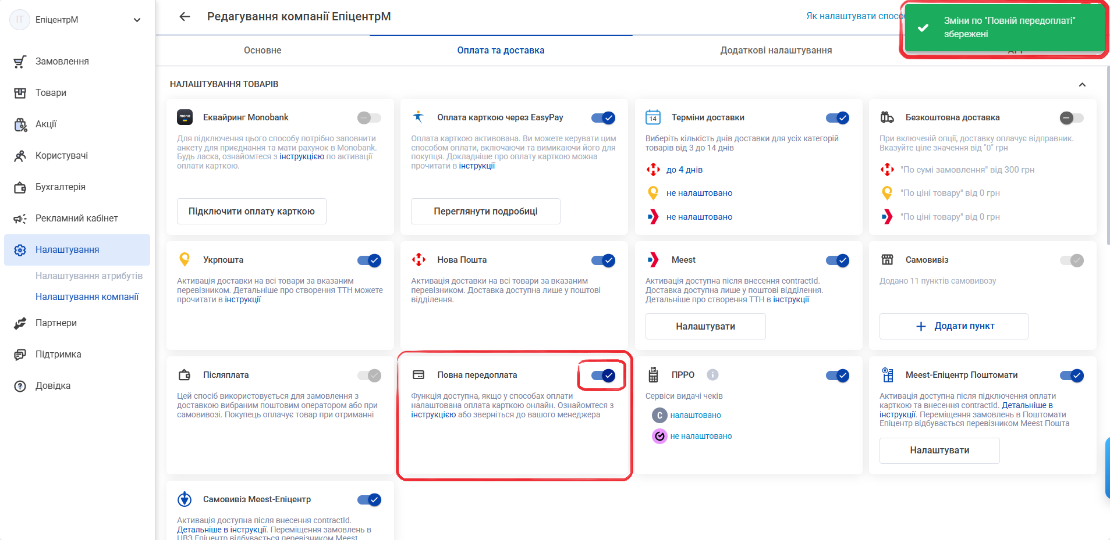The height and width of the screenshot is (540, 1110).
Task: Collapse Налаштування товарів section chevron
Action: [1082, 84]
